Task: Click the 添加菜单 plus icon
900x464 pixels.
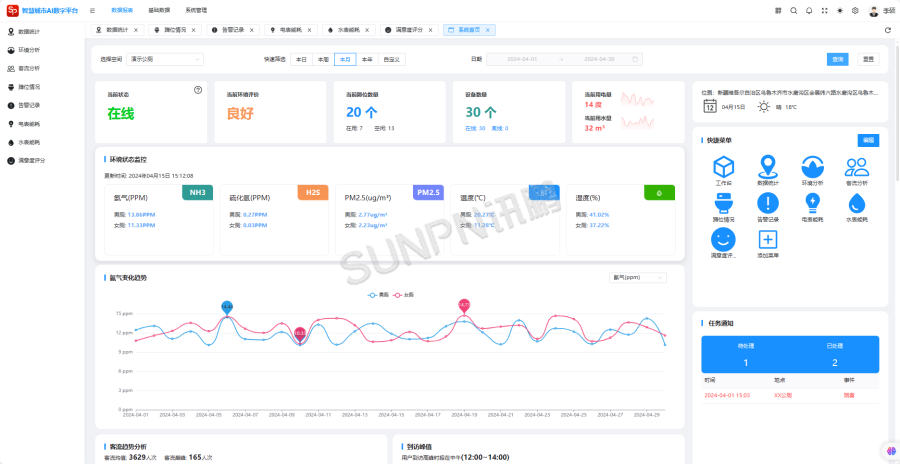Action: pos(768,240)
